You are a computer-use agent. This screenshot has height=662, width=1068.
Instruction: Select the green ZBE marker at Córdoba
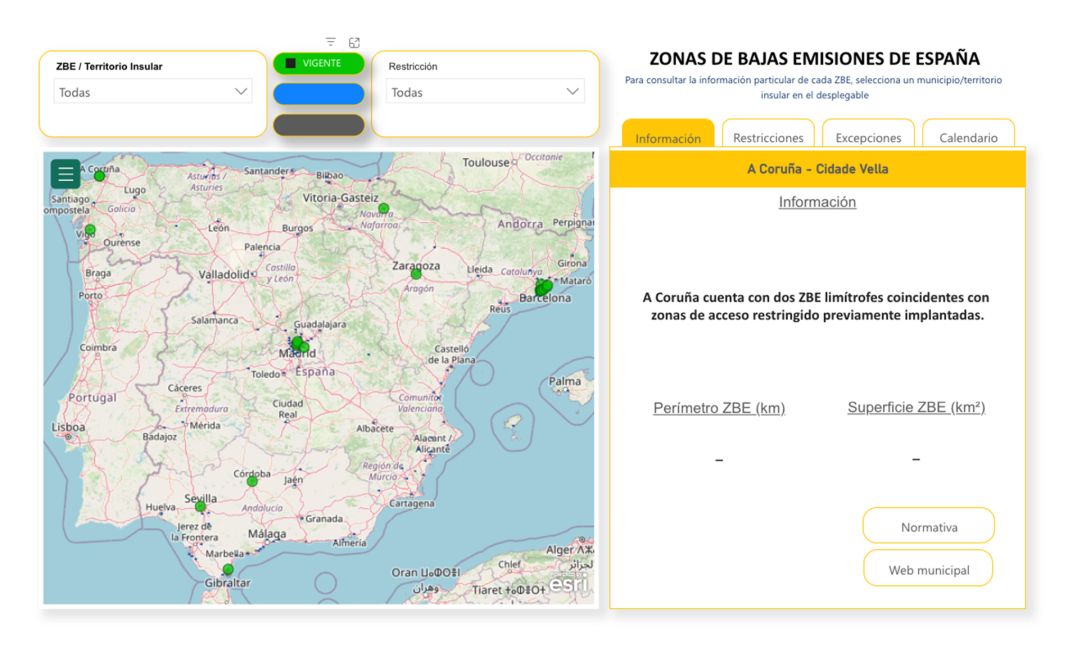(252, 481)
